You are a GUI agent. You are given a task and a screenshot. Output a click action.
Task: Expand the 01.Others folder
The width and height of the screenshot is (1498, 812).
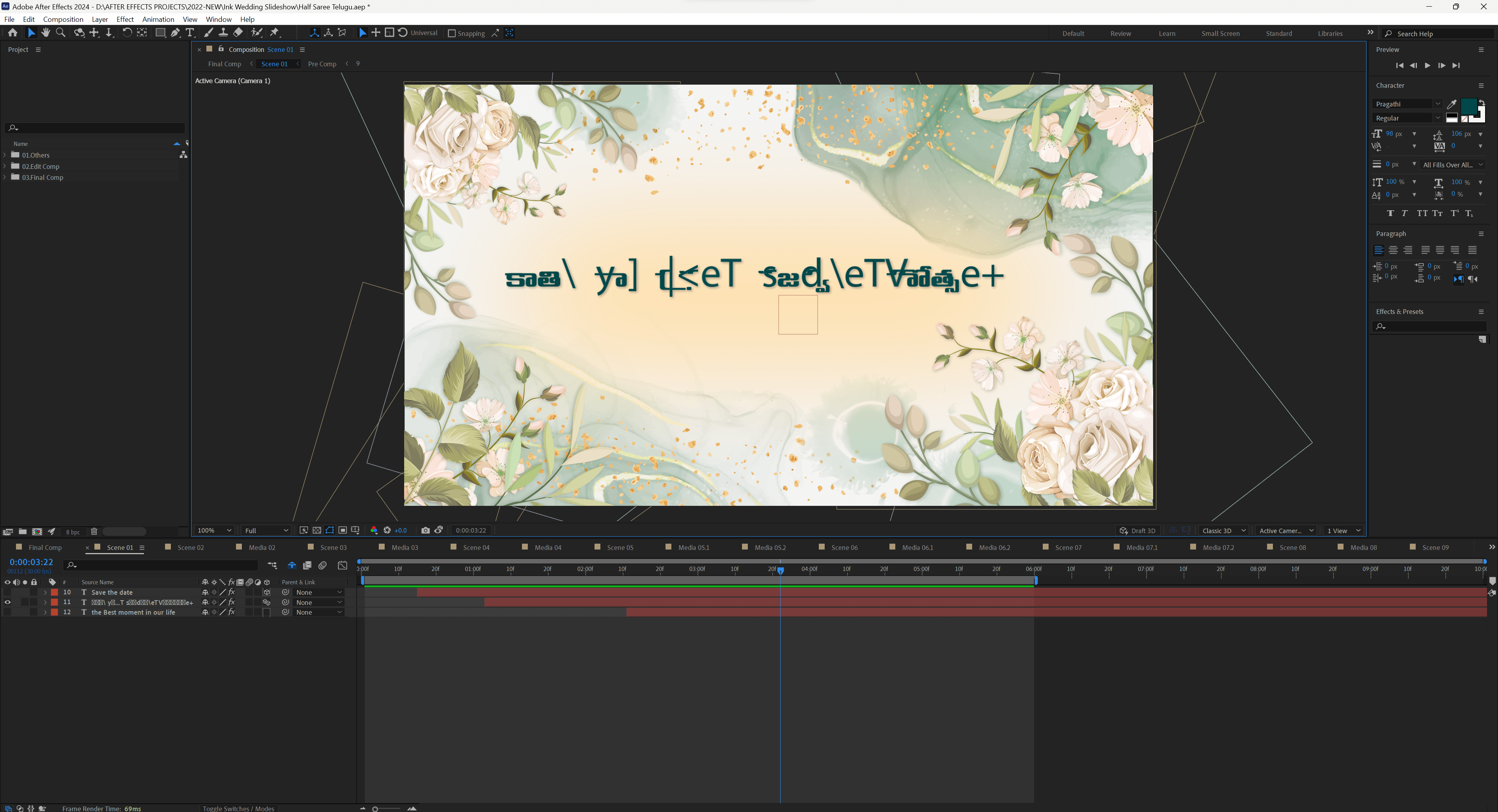coord(5,154)
